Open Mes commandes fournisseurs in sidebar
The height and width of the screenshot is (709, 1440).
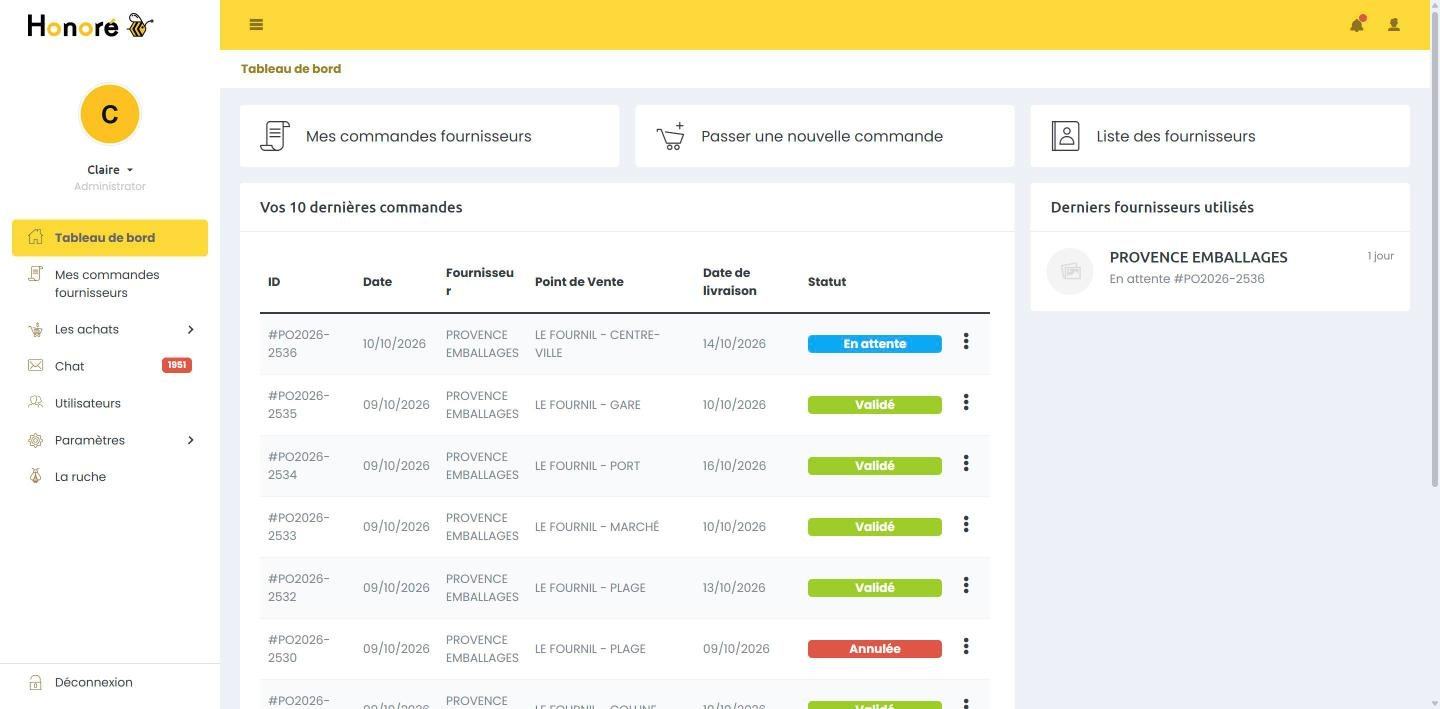pos(110,284)
